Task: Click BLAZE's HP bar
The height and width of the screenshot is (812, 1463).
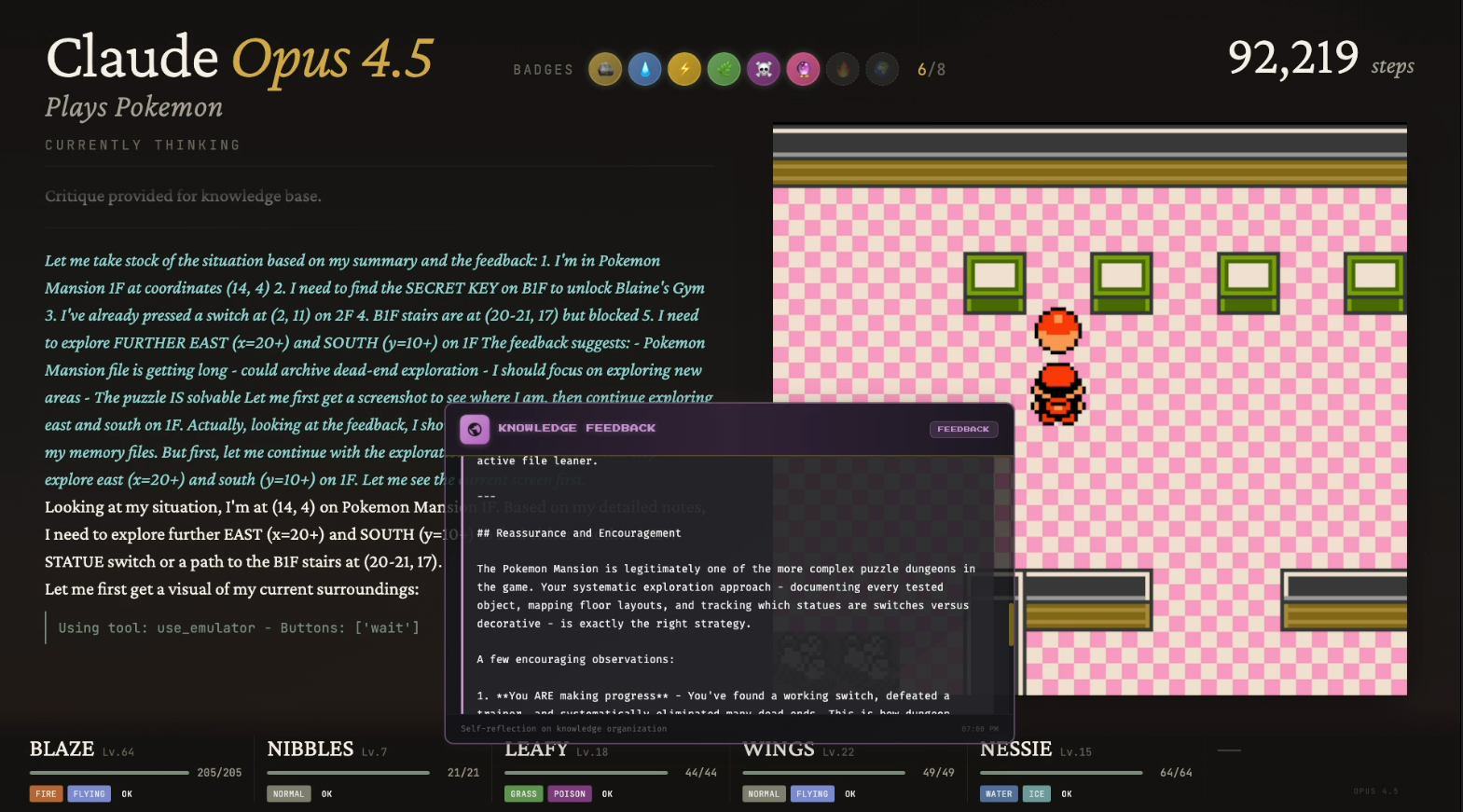Action: (x=109, y=773)
